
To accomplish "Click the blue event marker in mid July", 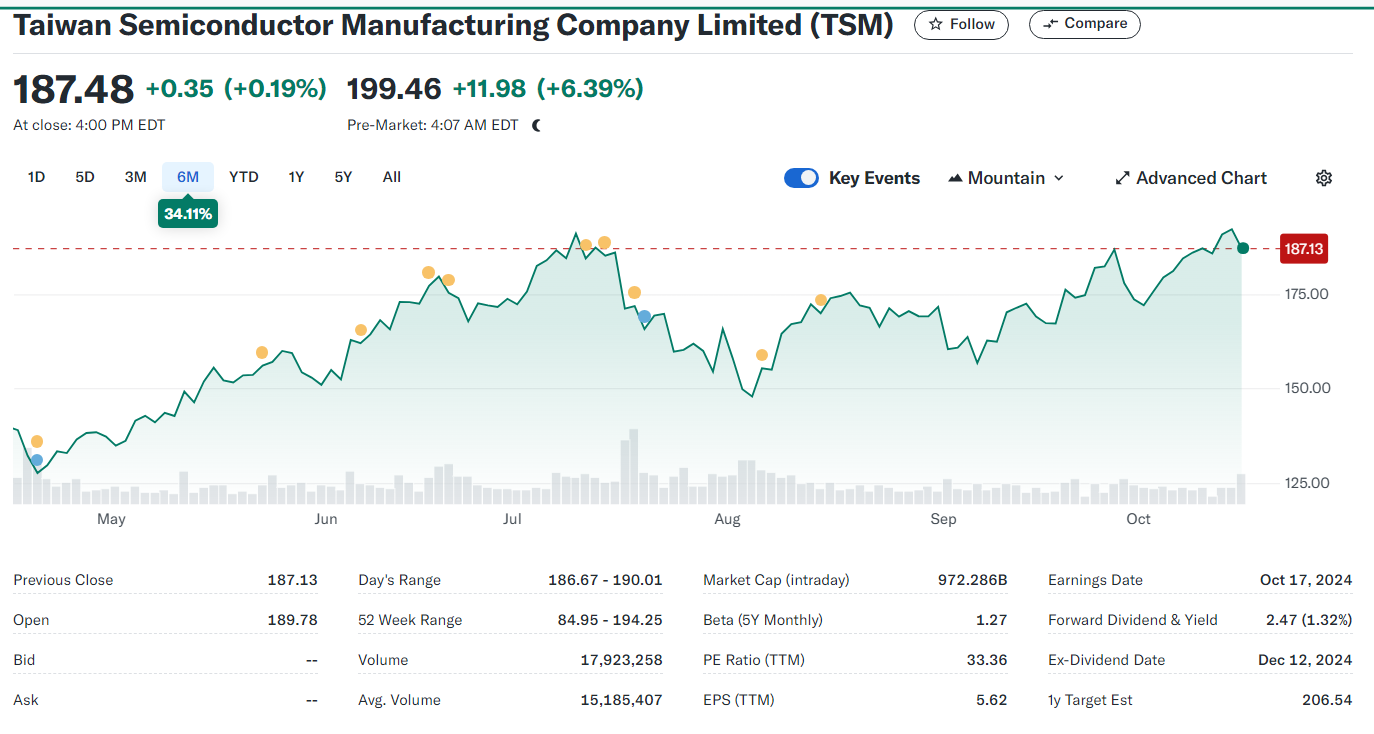I will 644,316.
